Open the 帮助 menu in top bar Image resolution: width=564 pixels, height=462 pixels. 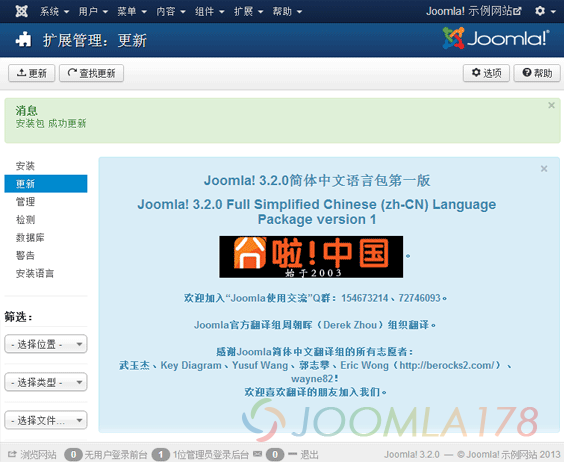pyautogui.click(x=287, y=12)
